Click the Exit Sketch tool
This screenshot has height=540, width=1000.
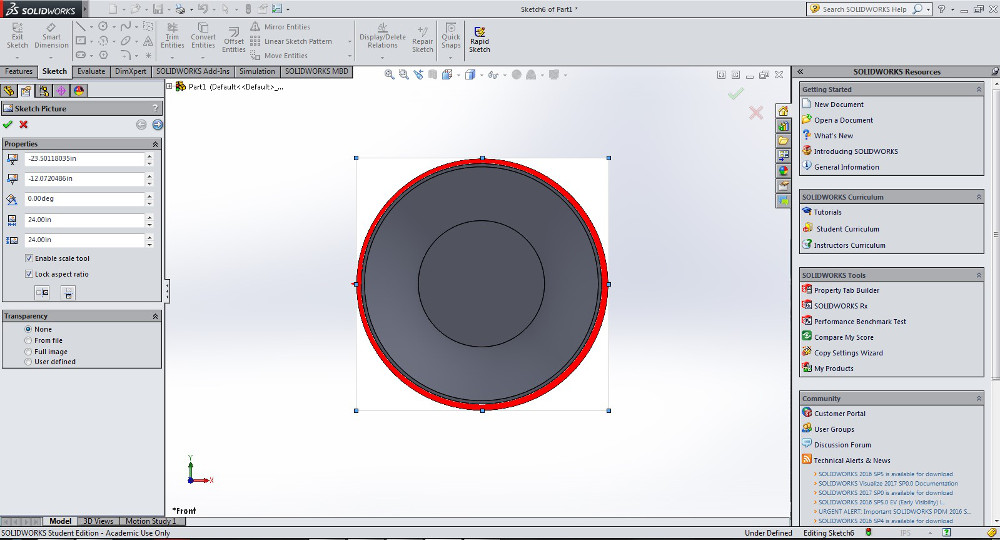click(17, 36)
